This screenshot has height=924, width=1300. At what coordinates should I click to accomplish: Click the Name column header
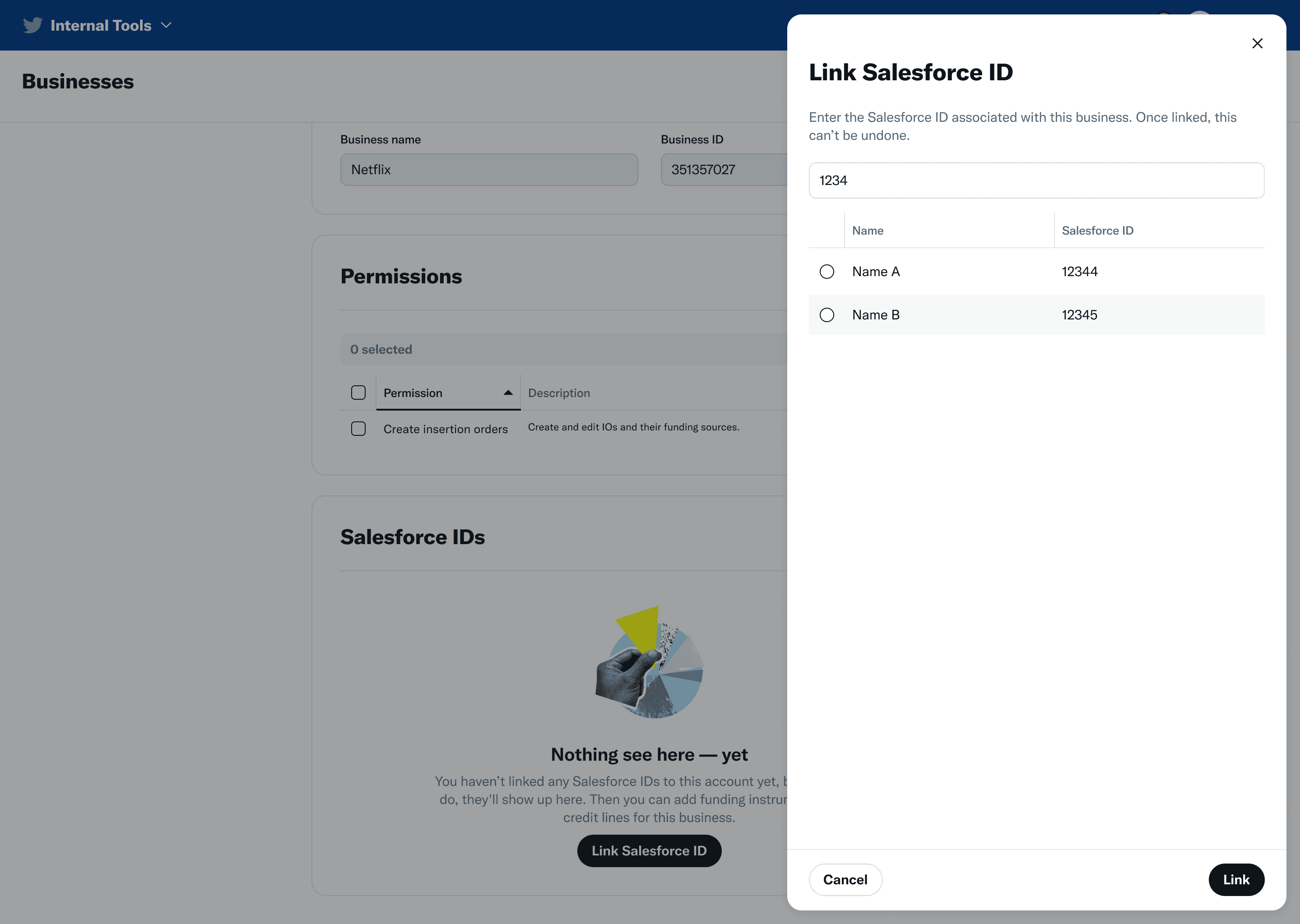(868, 231)
